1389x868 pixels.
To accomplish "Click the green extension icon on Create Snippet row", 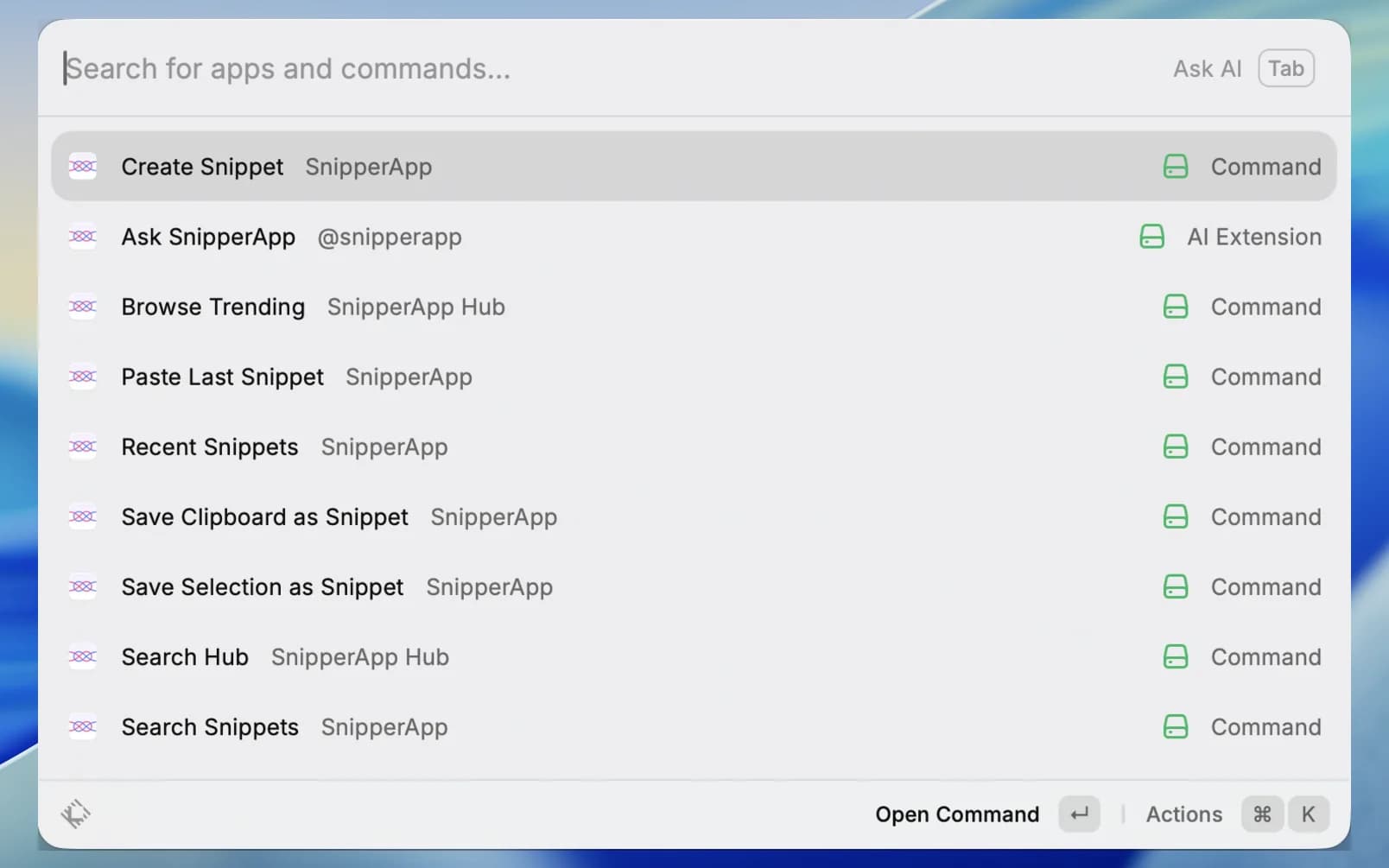I will pos(1176,167).
